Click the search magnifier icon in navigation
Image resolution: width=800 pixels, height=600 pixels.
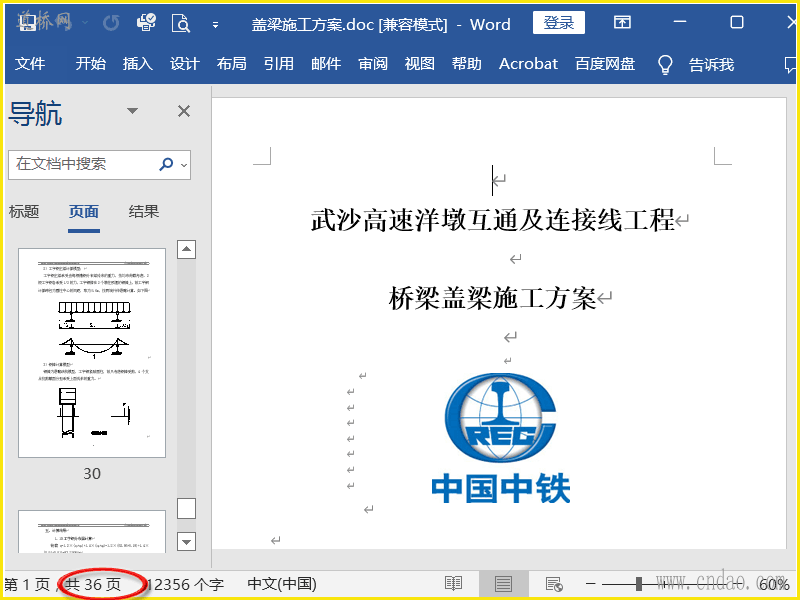pos(166,164)
